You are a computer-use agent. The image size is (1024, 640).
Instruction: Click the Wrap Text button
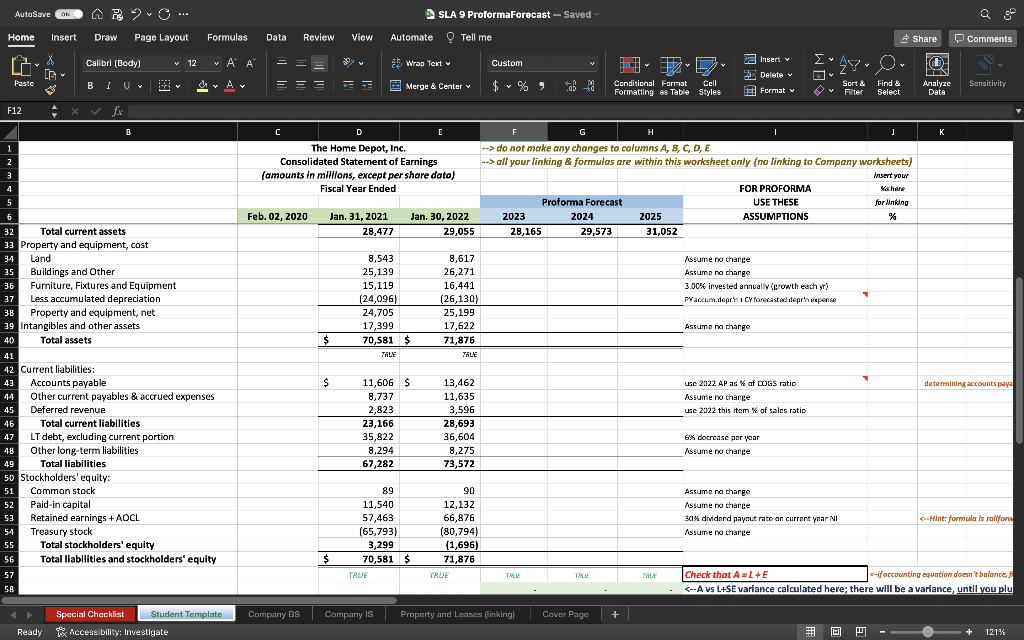[421, 63]
